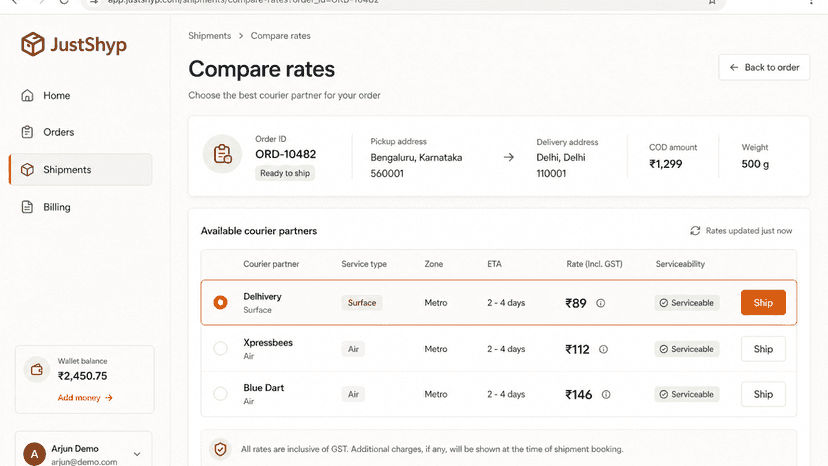This screenshot has height=466, width=828.
Task: Click the browser address bar
Action: point(403,2)
